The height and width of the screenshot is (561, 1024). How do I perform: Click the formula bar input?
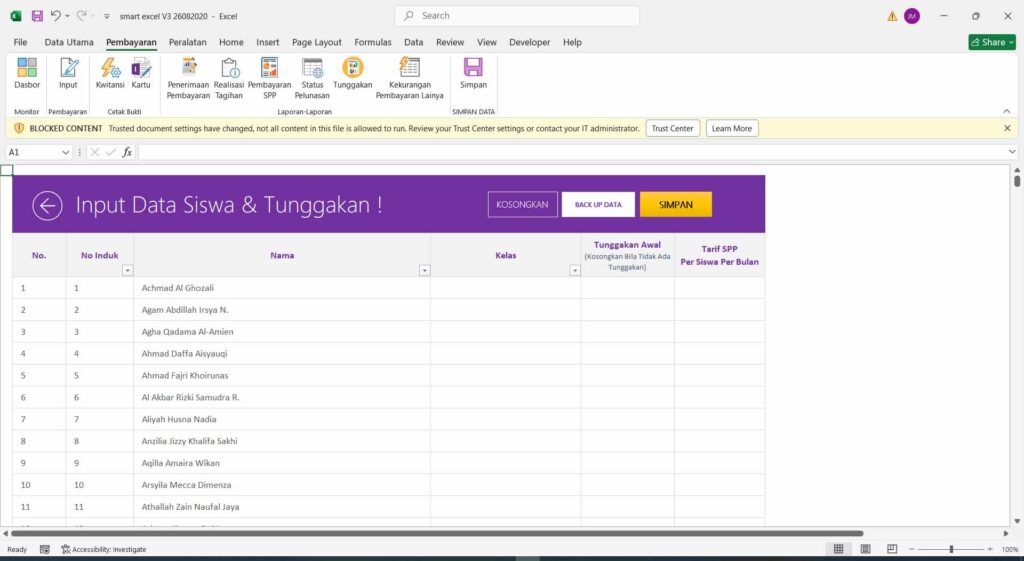[x=571, y=152]
